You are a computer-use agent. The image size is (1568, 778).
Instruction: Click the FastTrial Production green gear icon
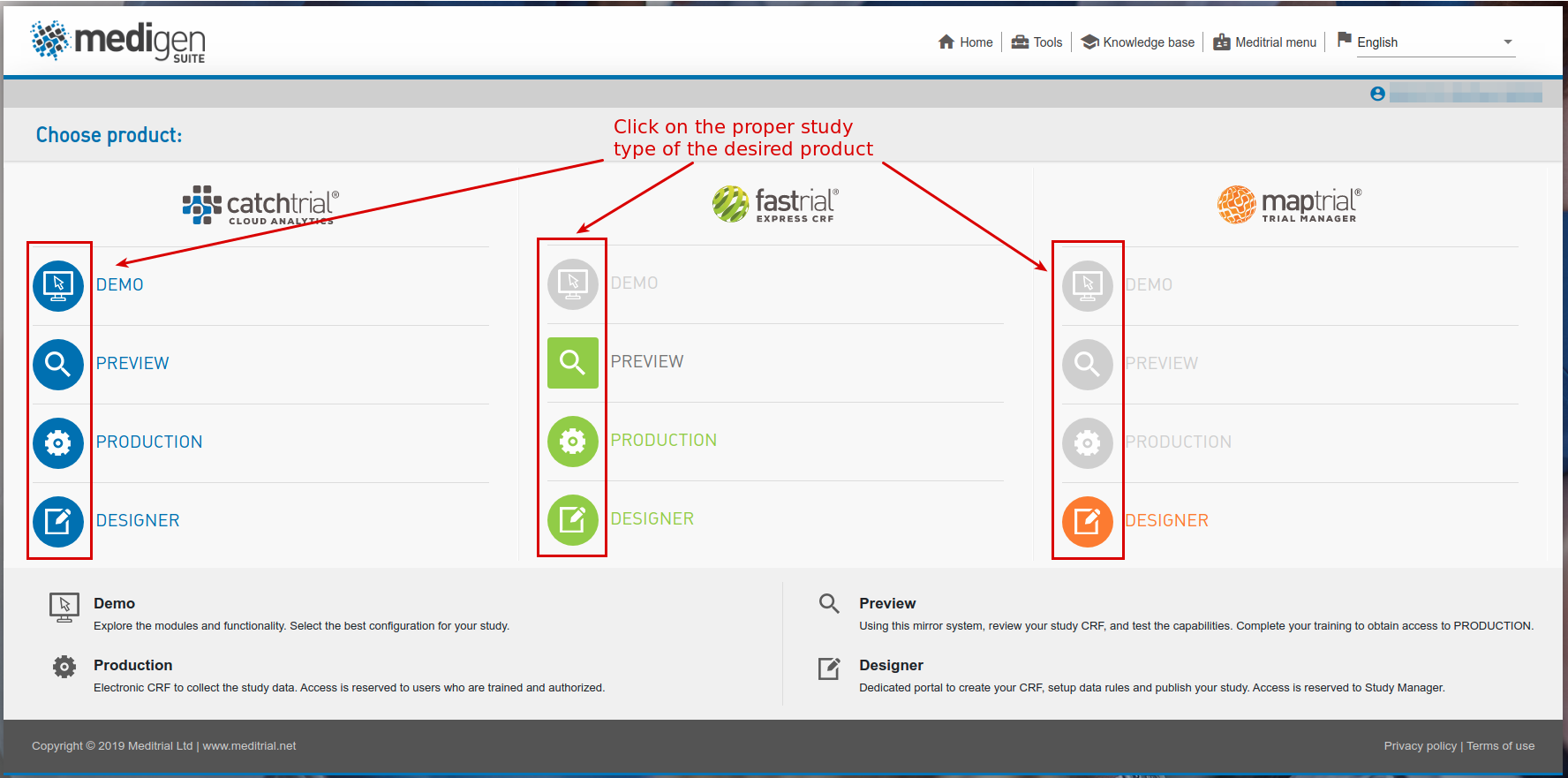point(573,442)
